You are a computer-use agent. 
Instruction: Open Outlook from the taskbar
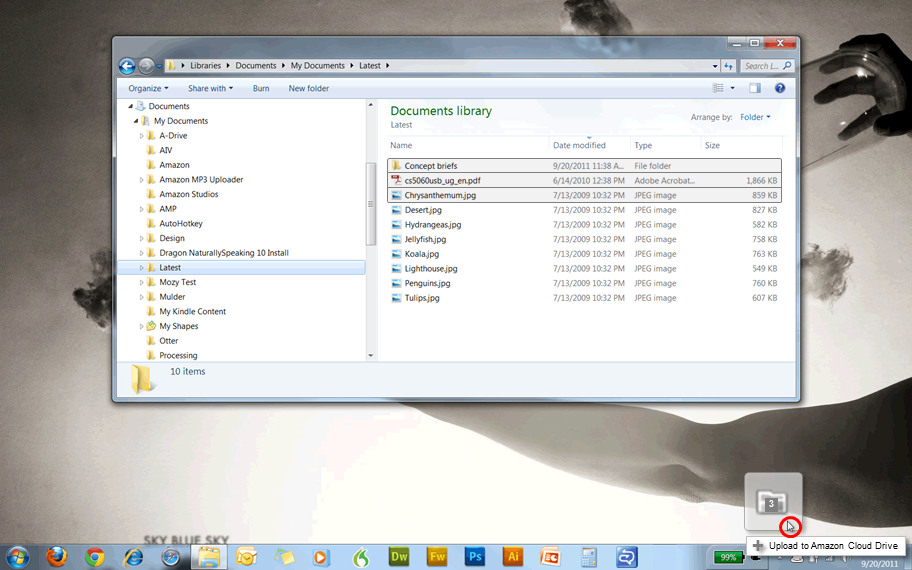coord(247,557)
